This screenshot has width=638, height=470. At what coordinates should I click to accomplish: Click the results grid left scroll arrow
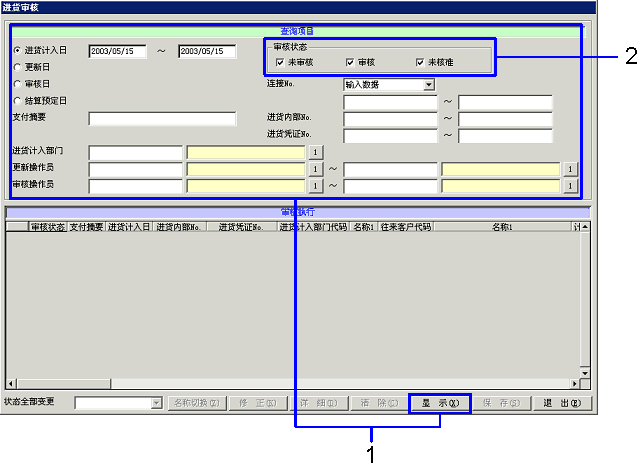click(11, 383)
